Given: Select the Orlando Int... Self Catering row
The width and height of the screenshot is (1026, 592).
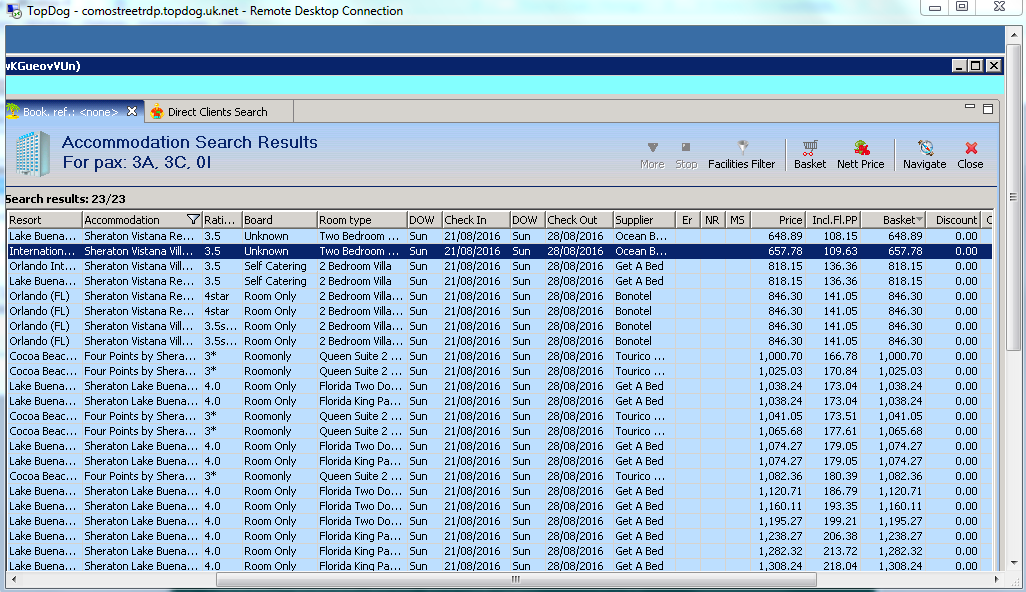Looking at the screenshot, I should 300,266.
